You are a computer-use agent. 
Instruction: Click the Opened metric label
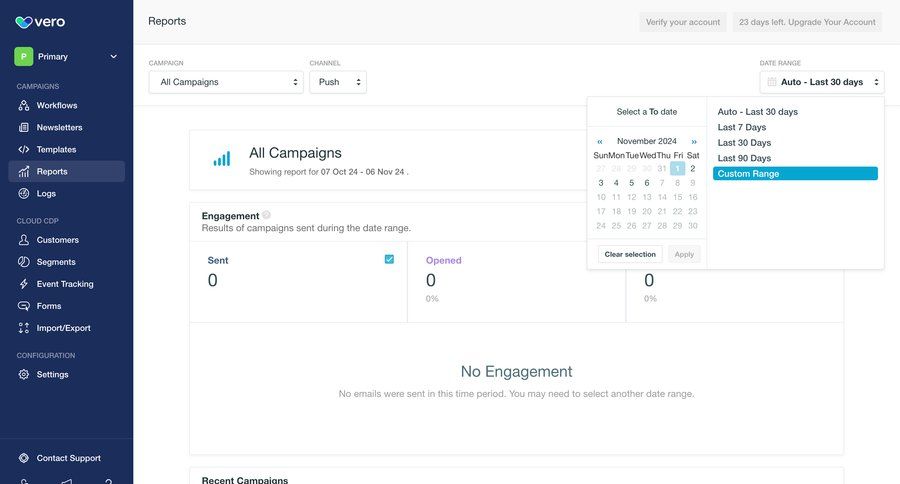click(x=444, y=260)
